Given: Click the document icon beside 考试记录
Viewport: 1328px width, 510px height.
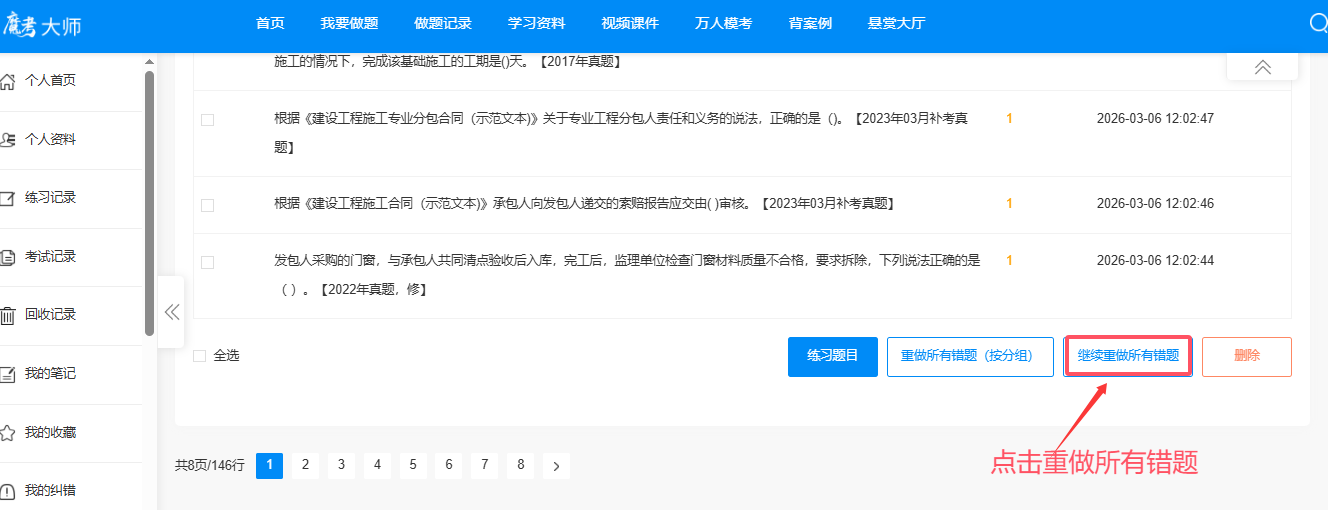Looking at the screenshot, I should (7, 256).
